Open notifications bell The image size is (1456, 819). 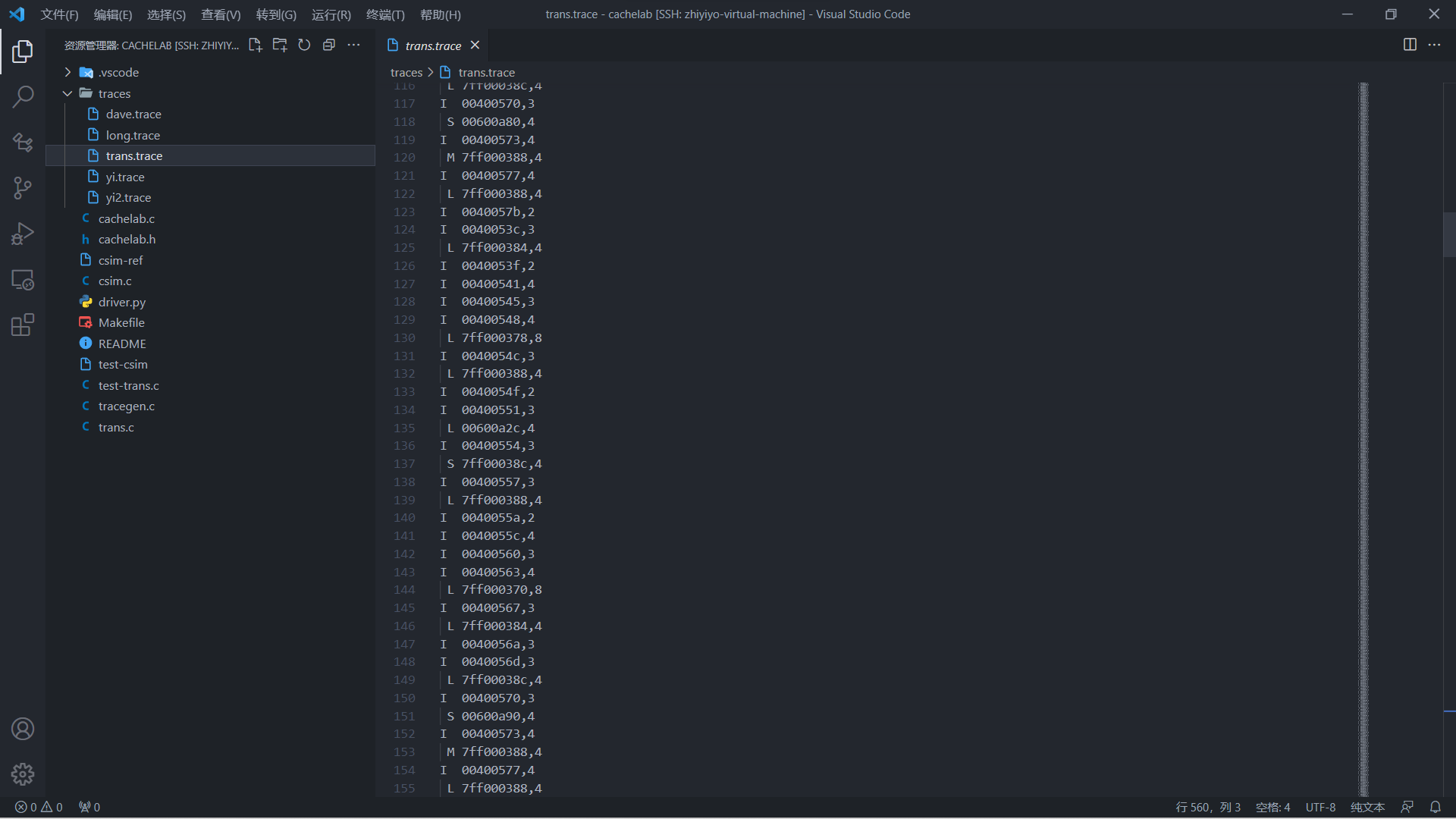coord(1436,807)
